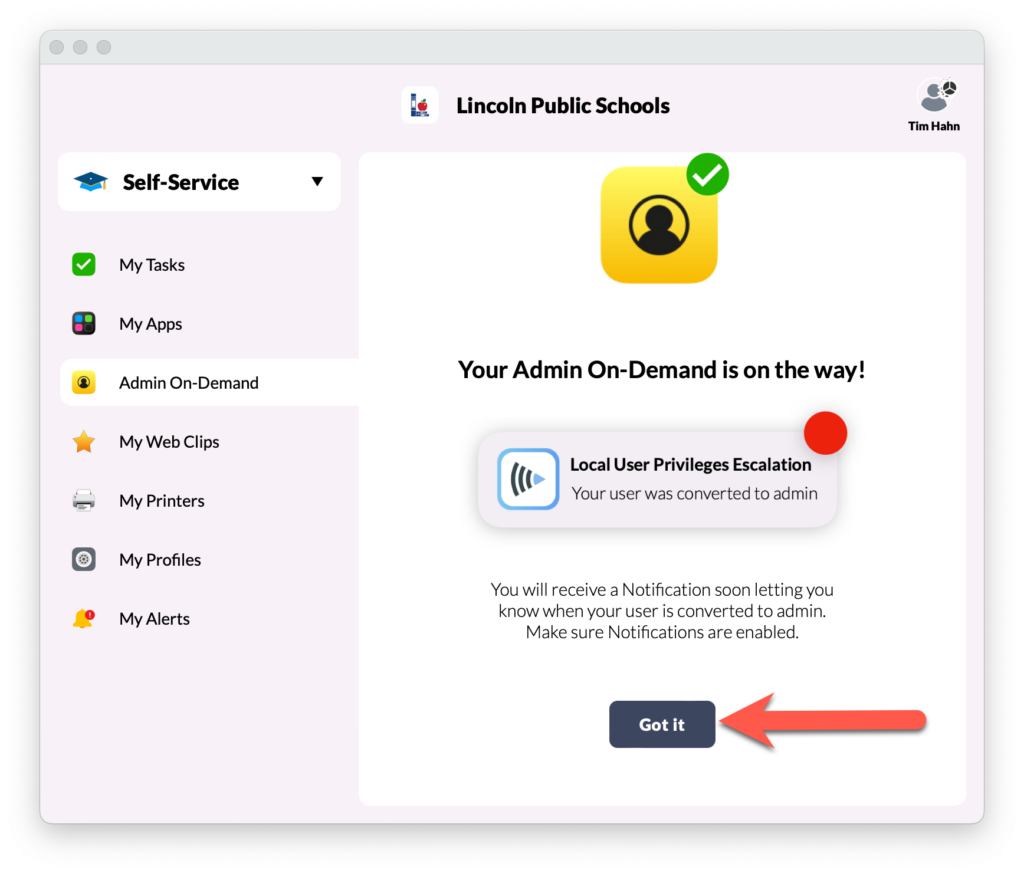Click the Tim Hahn user avatar

(x=935, y=97)
